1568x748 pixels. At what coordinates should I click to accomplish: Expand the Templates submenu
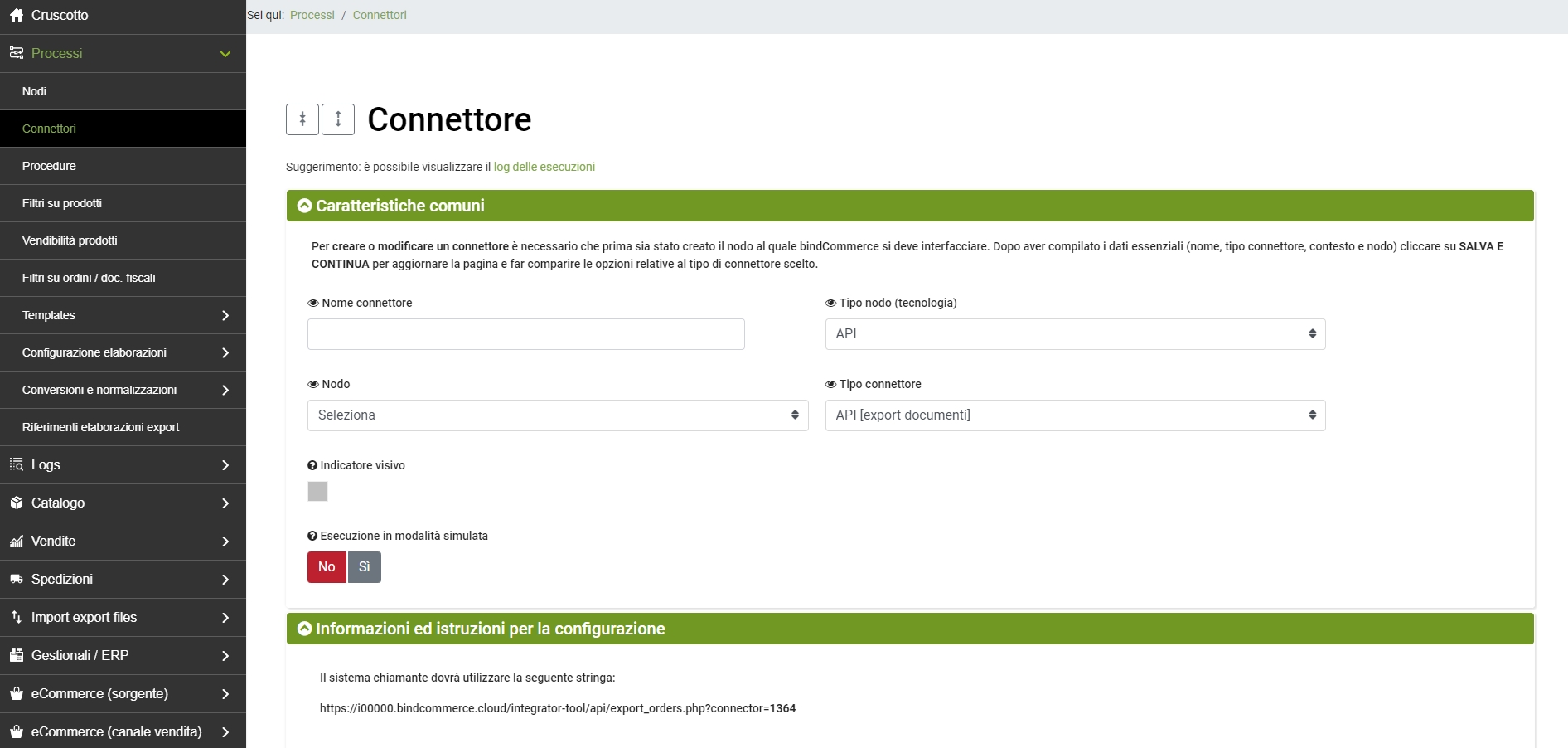(225, 315)
